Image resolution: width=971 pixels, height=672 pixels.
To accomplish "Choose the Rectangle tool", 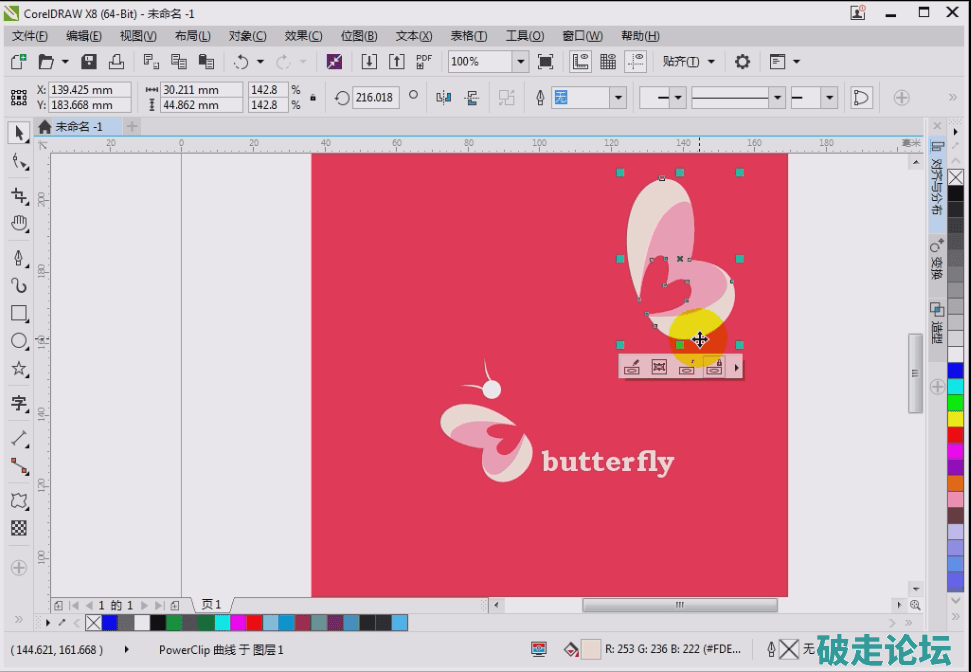I will (18, 313).
